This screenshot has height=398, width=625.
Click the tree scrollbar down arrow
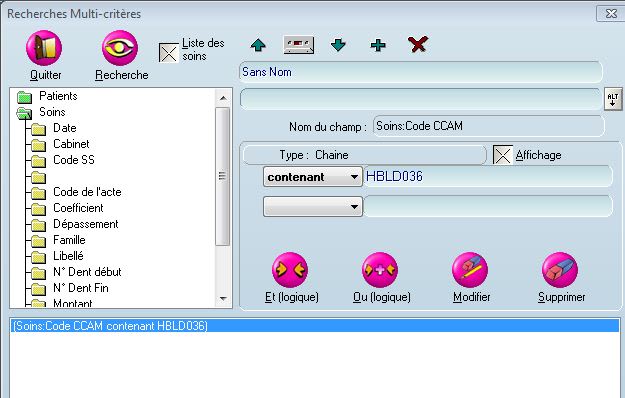pyautogui.click(x=223, y=298)
